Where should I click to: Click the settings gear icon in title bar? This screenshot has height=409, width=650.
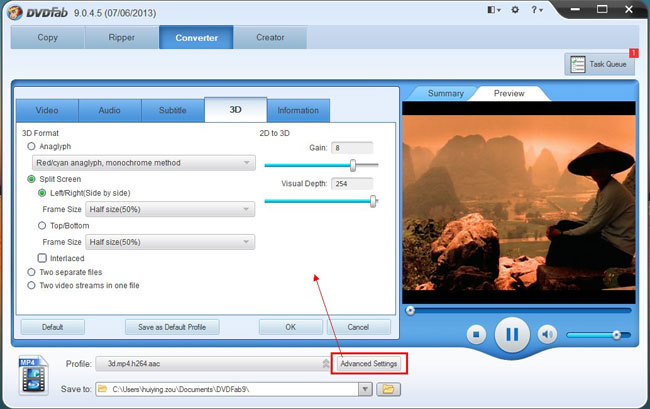(515, 10)
